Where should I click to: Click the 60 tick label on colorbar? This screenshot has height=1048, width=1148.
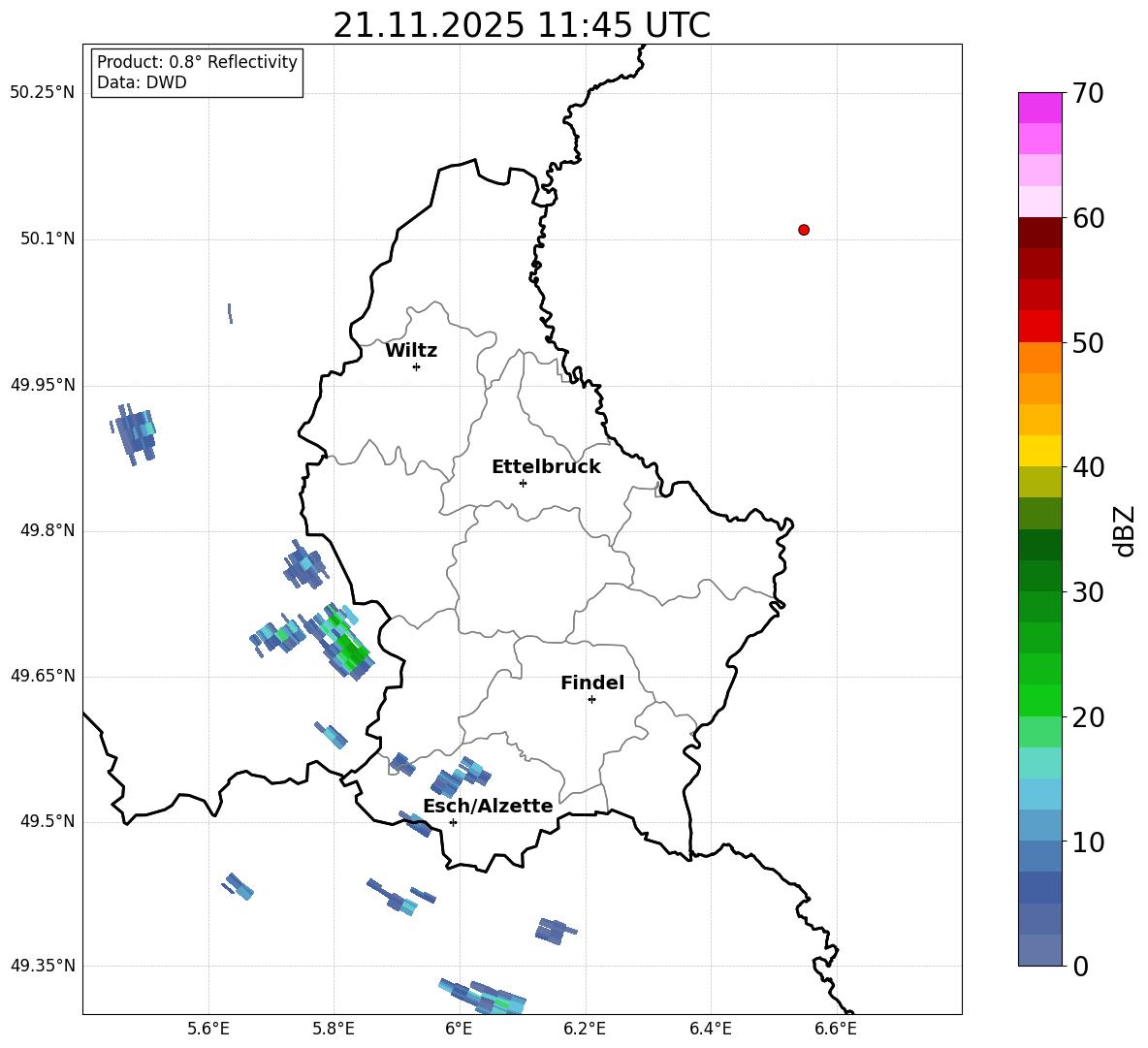click(x=1088, y=218)
